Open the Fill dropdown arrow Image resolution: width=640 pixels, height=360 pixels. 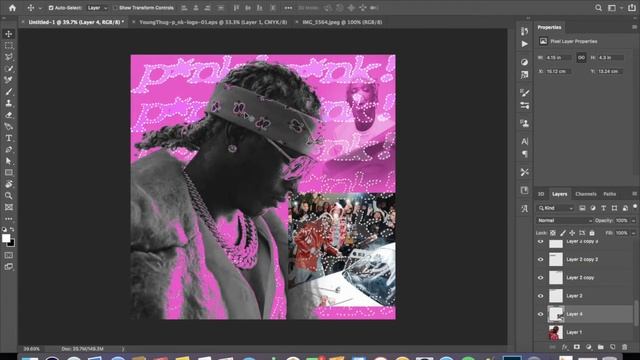633,233
